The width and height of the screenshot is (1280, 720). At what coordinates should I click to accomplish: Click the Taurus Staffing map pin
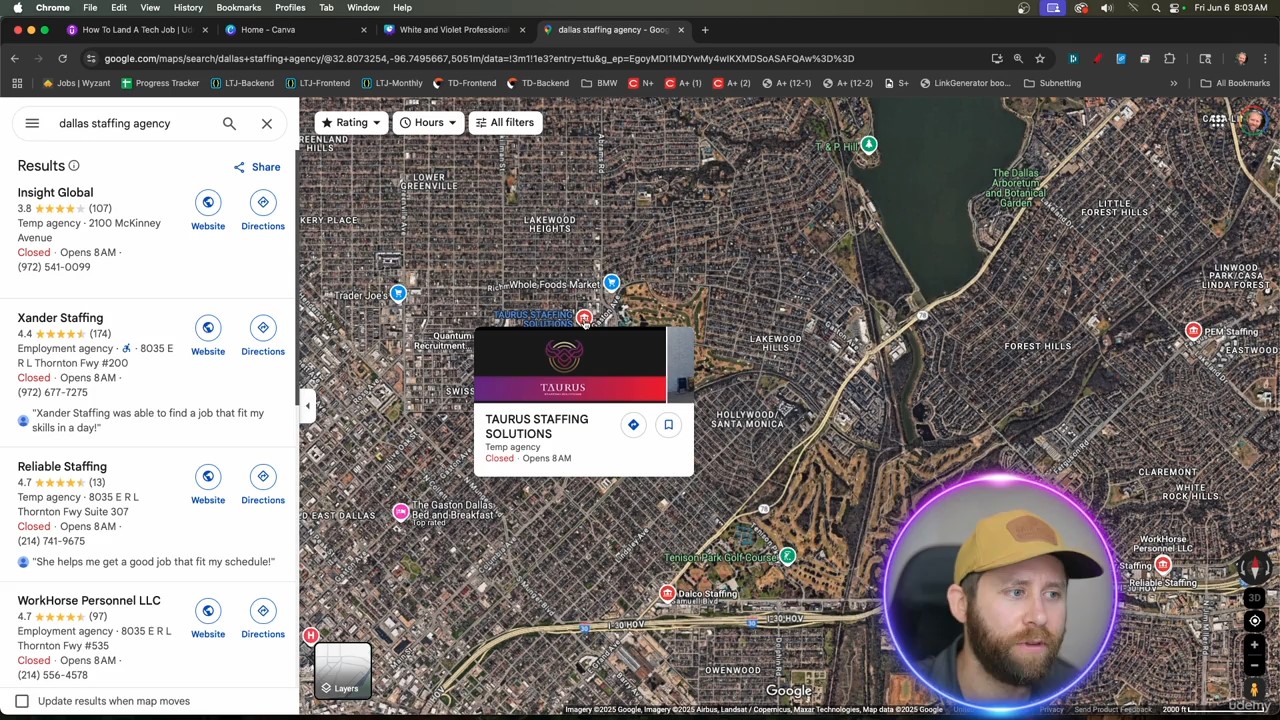click(x=584, y=318)
